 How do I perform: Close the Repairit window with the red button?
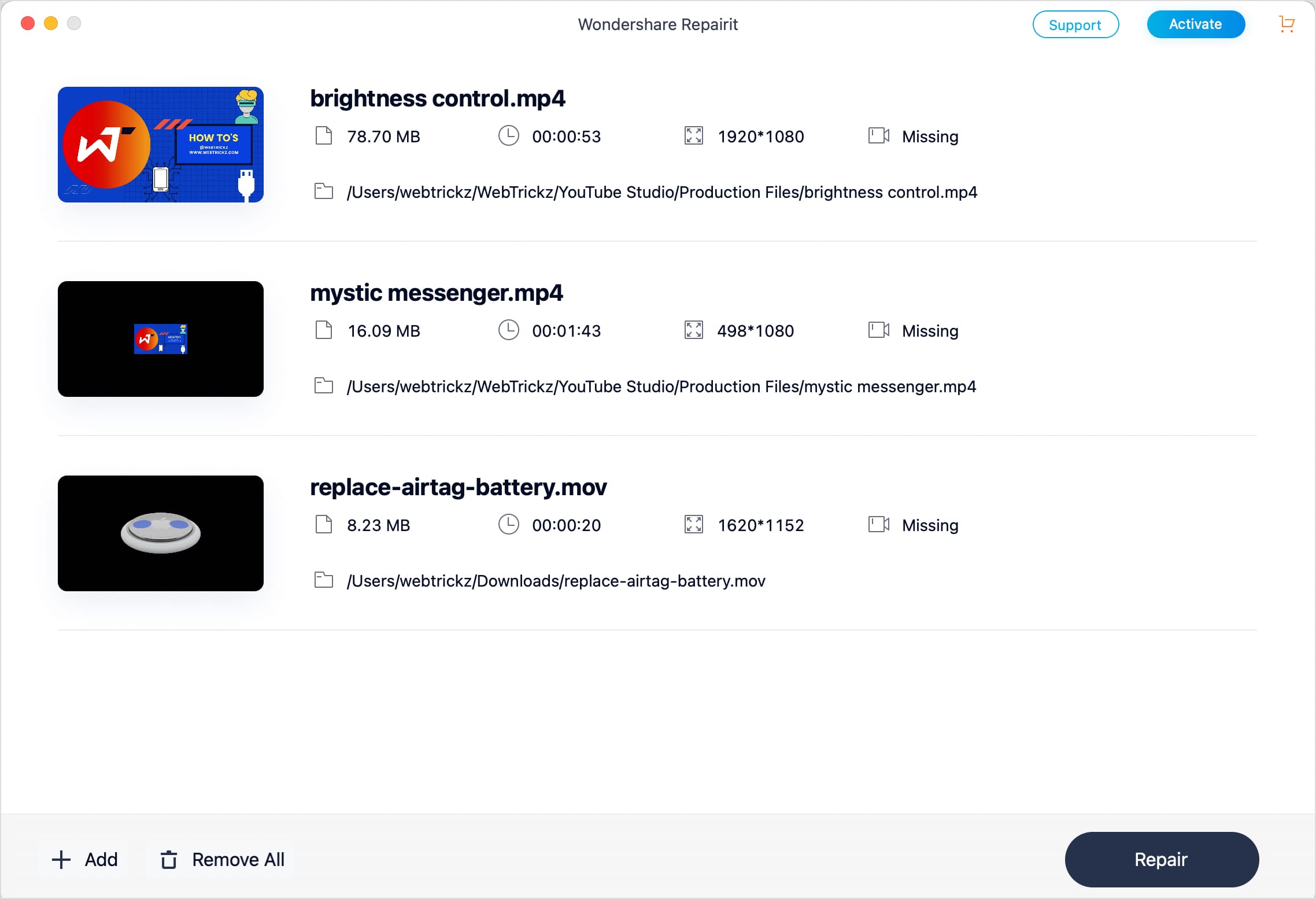pyautogui.click(x=28, y=23)
